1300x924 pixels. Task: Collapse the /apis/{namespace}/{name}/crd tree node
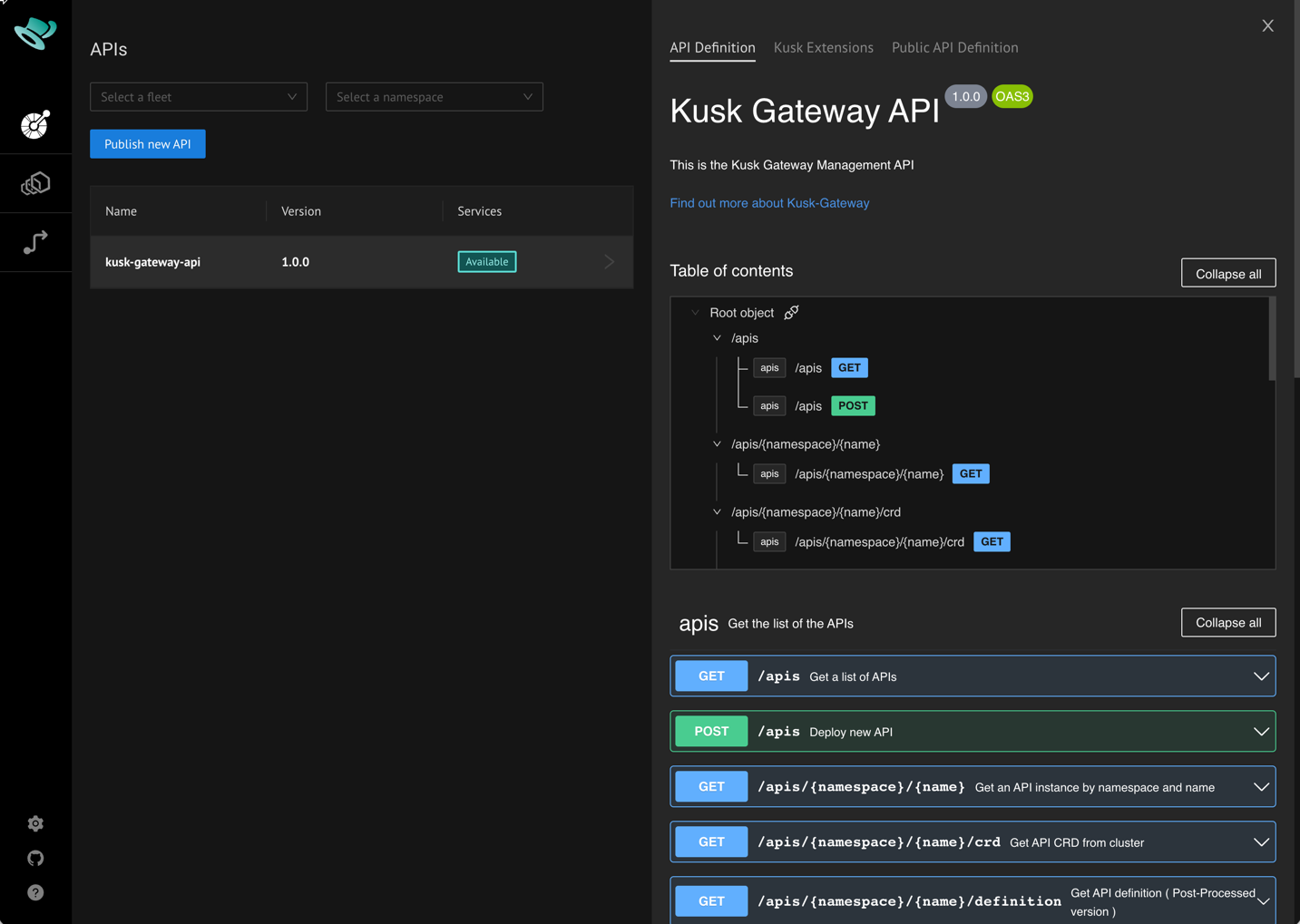click(717, 512)
